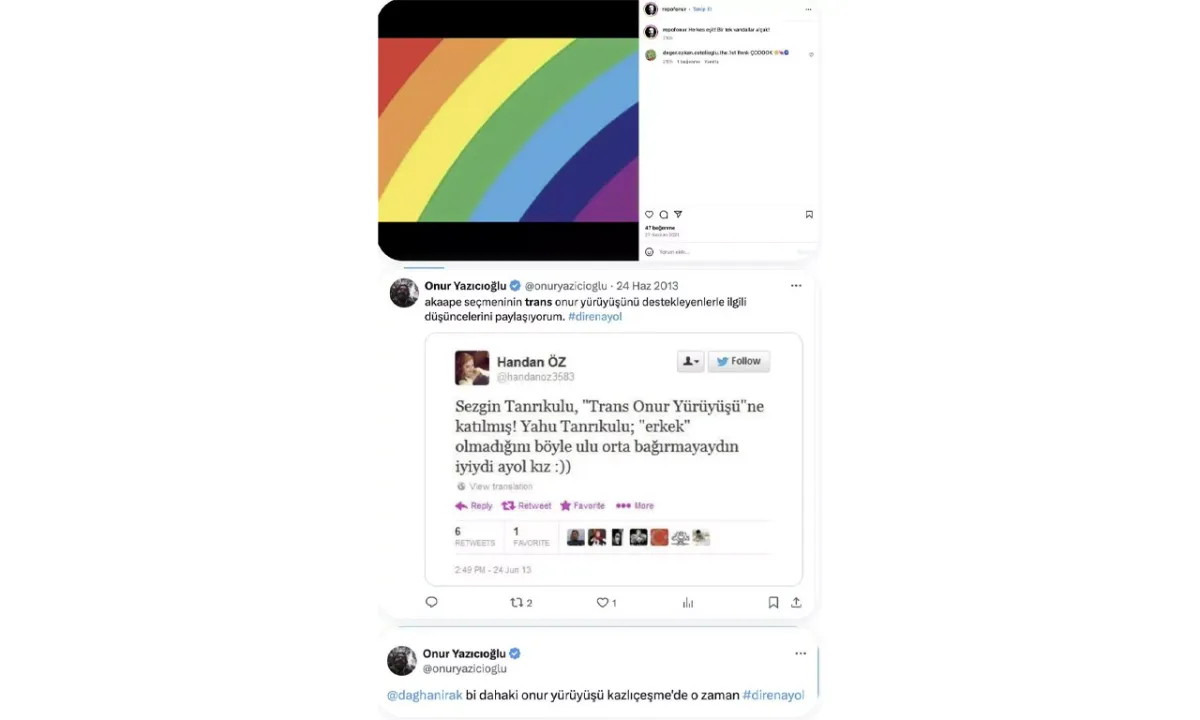Open the more options menu on the 2013 tweet
Image resolution: width=1200 pixels, height=720 pixels.
tap(796, 285)
